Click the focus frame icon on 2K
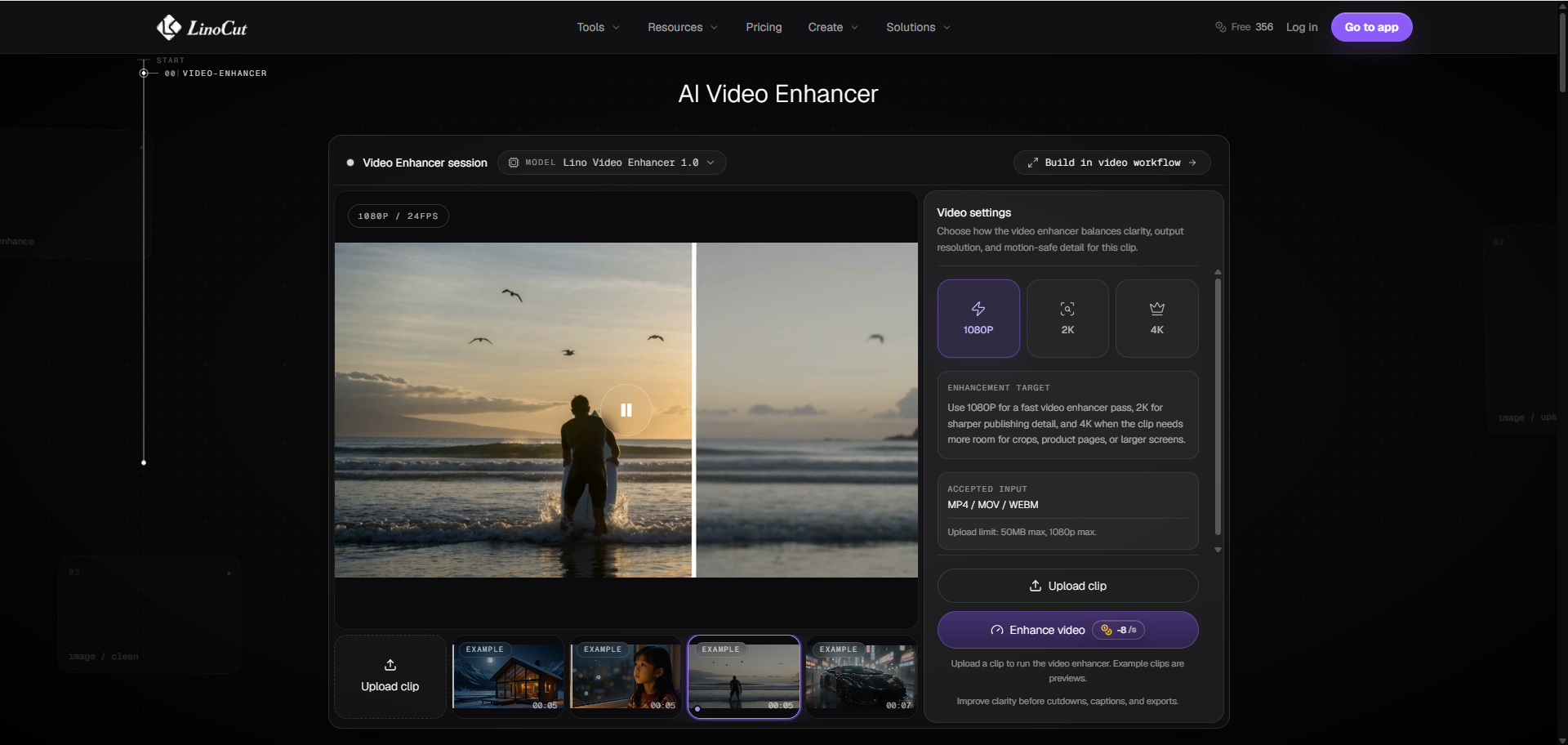Viewport: 1568px width, 745px height. coord(1067,309)
